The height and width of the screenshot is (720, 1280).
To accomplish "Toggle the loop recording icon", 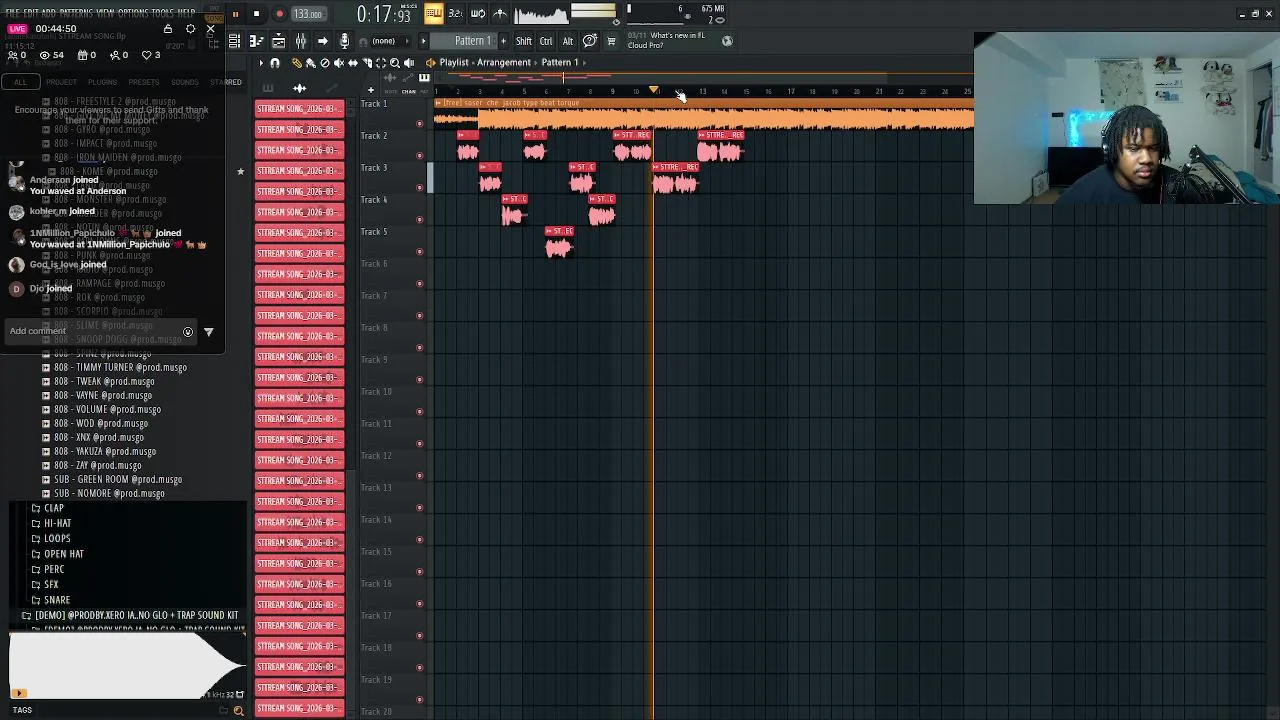I will (478, 14).
